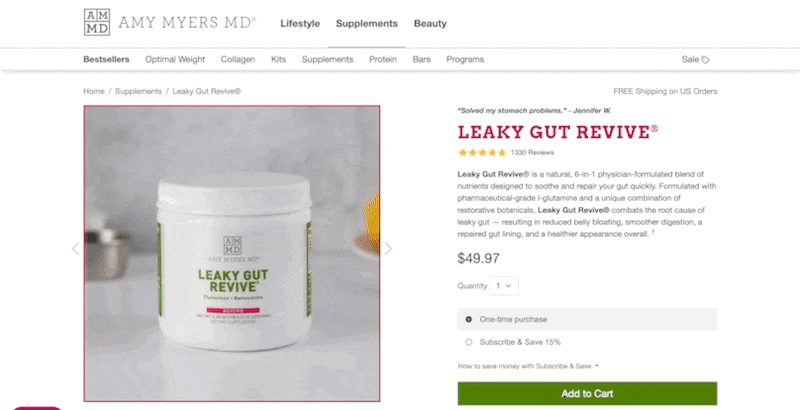The width and height of the screenshot is (800, 410).
Task: Click the Leaky Gut Revive product image
Action: click(x=232, y=253)
